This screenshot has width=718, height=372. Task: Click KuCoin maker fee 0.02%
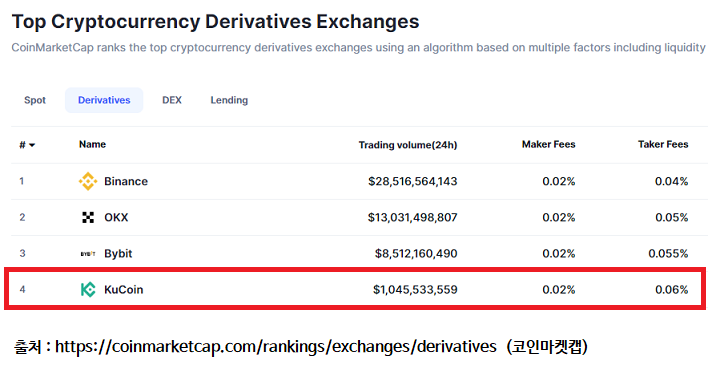pos(559,290)
